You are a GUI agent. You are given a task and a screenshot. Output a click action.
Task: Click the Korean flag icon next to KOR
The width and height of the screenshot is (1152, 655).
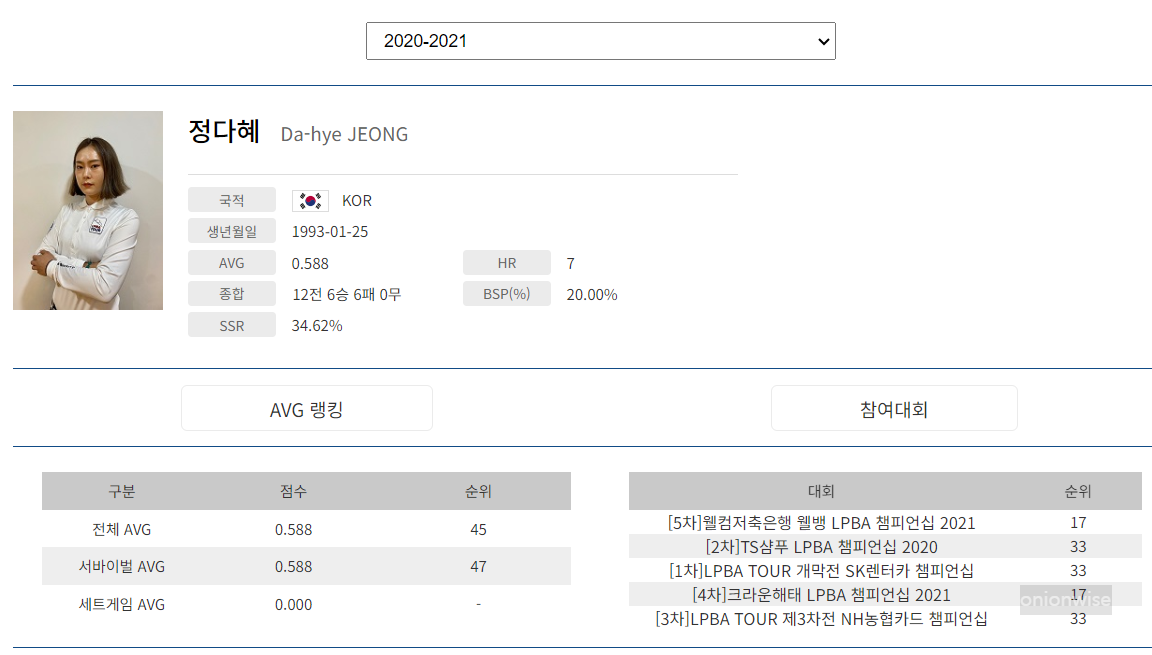[310, 200]
